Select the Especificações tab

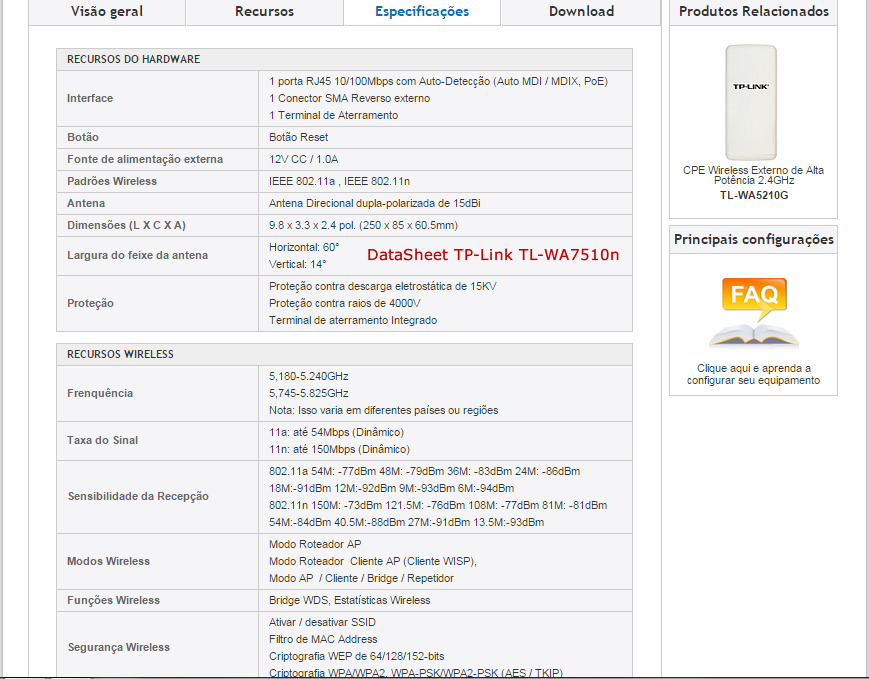422,12
